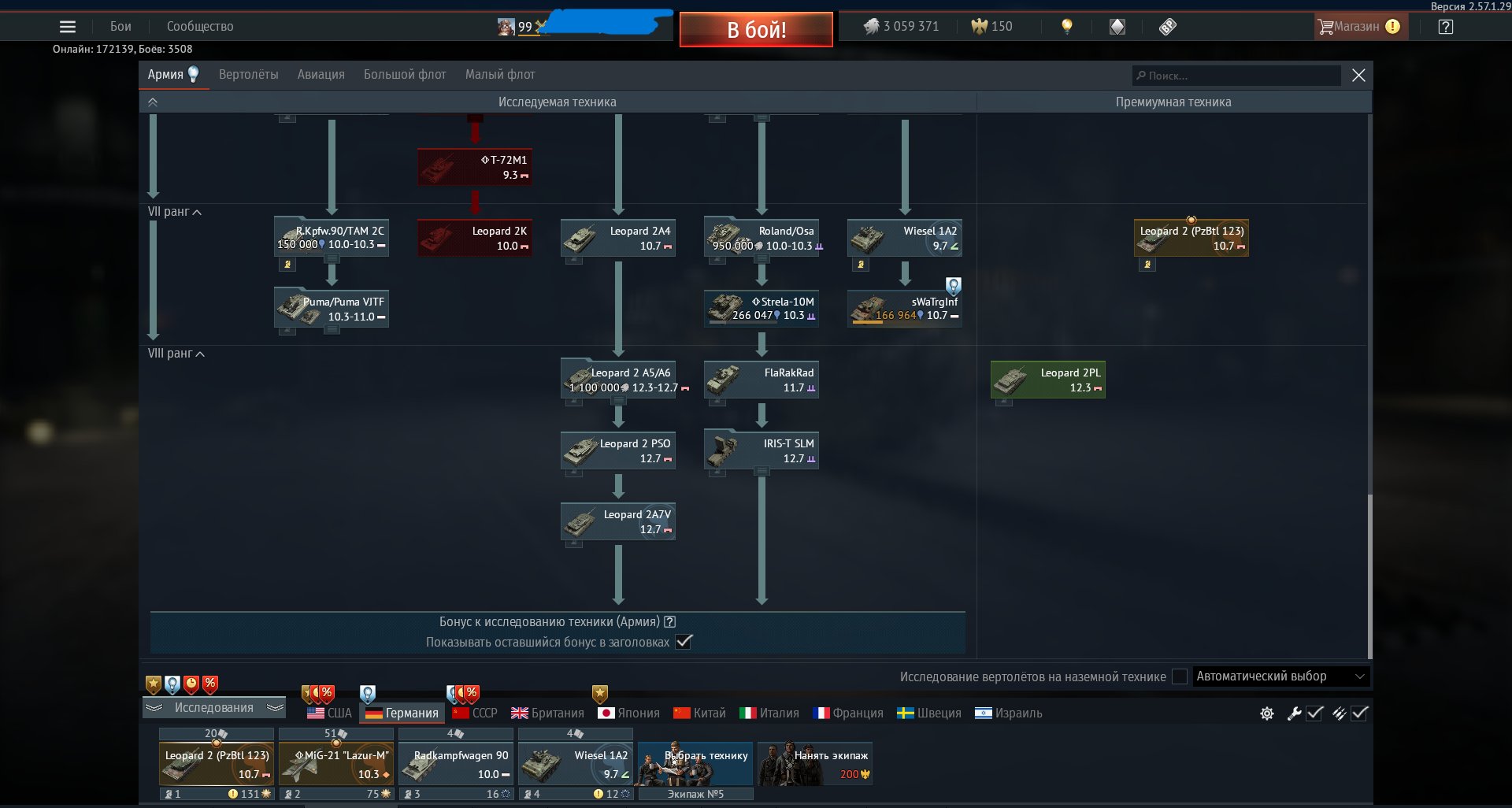Open research bonus help question mark
The height and width of the screenshot is (808, 1512).
click(x=670, y=621)
